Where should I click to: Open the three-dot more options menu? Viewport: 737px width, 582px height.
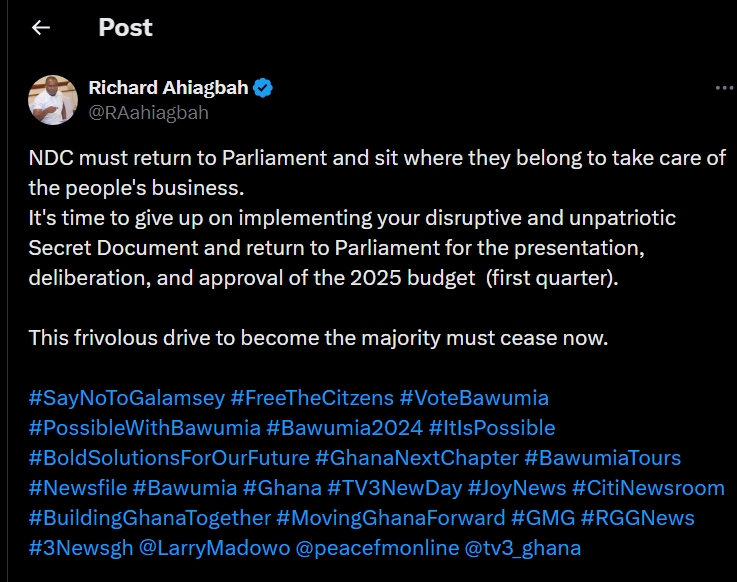725,88
